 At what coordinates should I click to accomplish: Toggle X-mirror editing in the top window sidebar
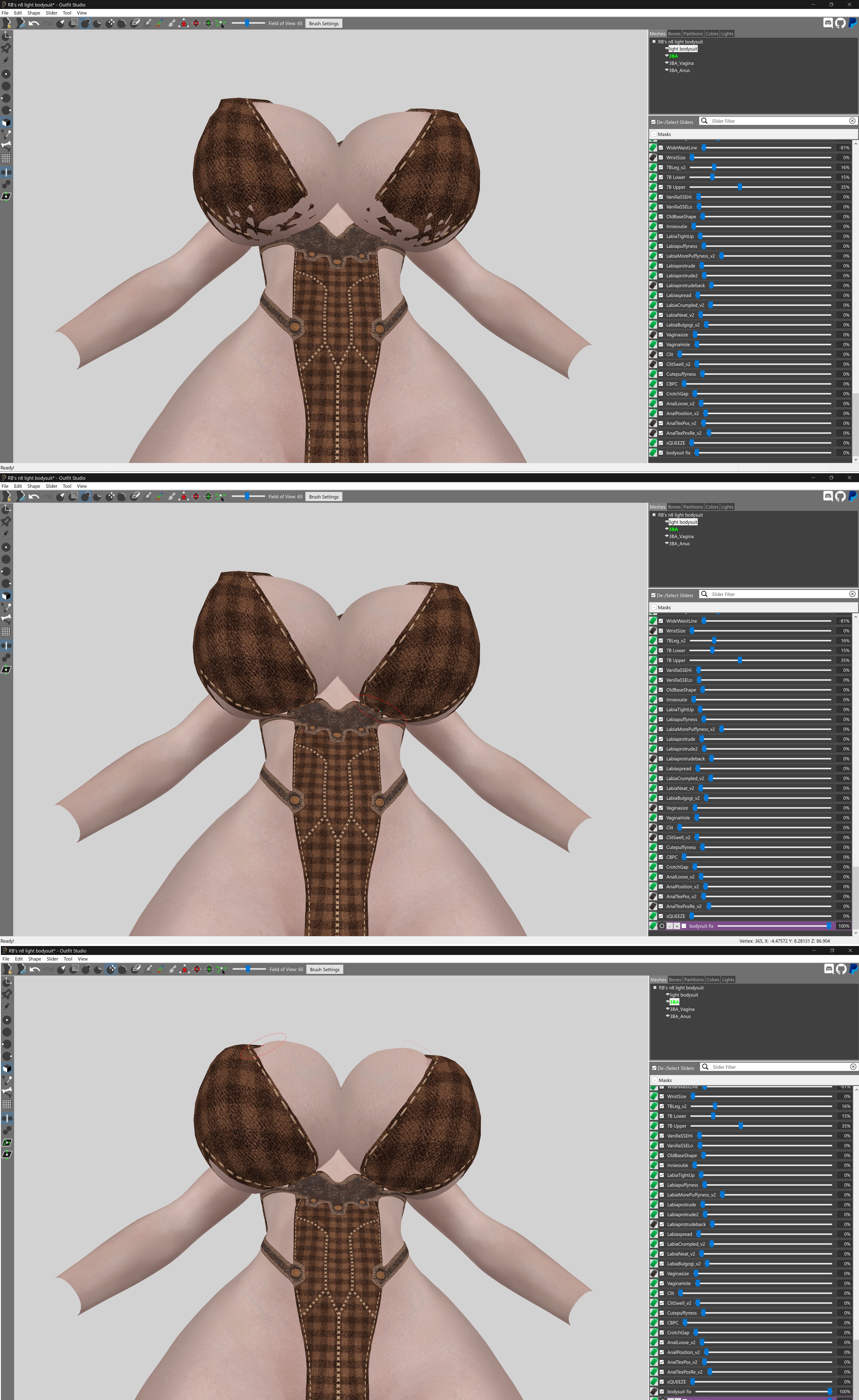tap(6, 172)
